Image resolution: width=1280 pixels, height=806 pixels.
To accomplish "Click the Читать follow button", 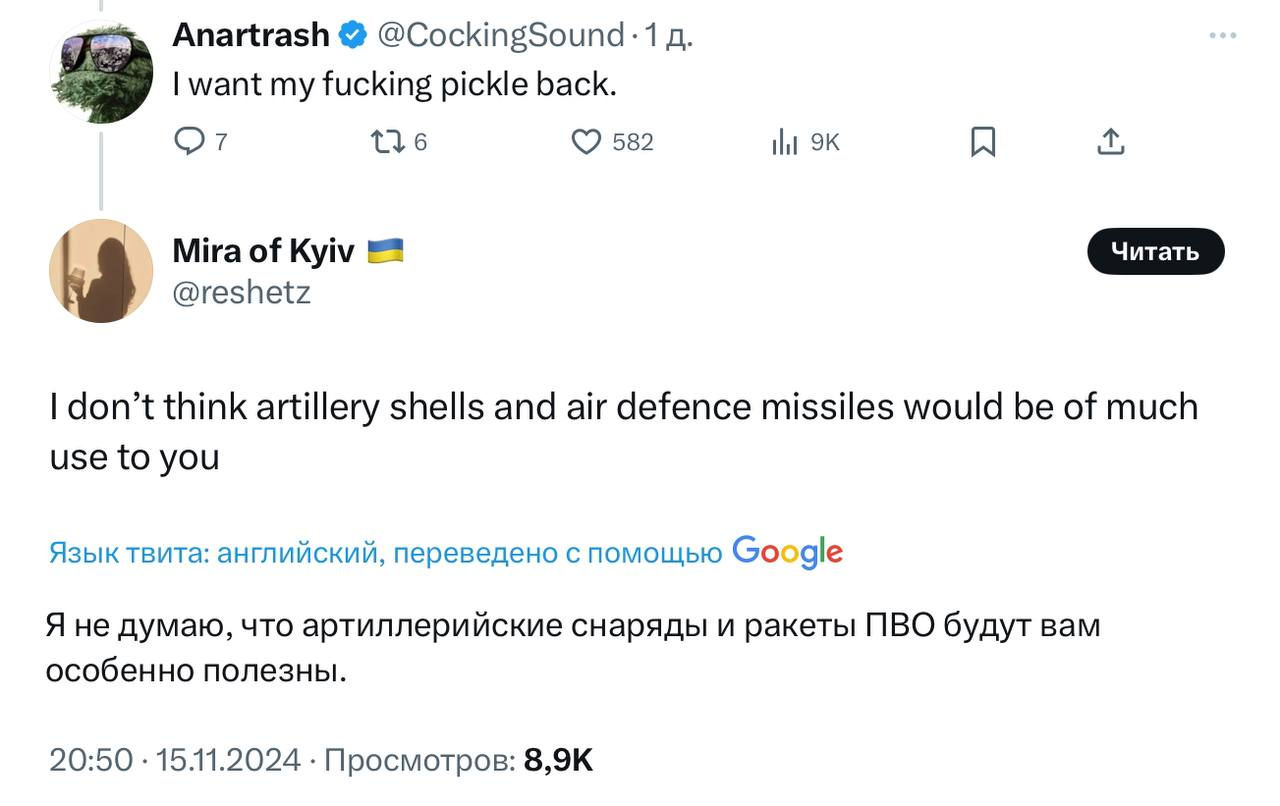I will 1155,251.
